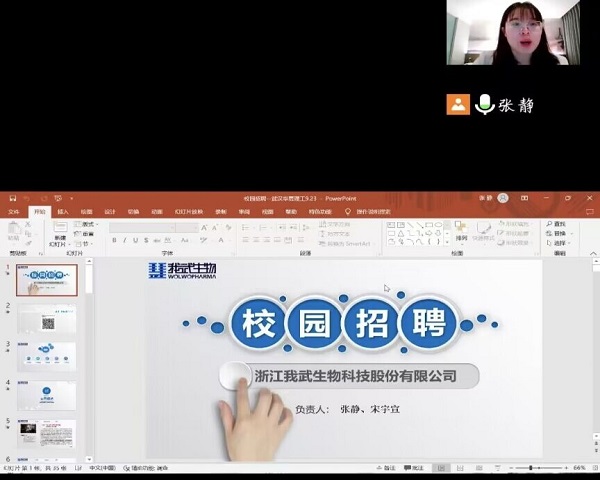Select slide 1 thumbnail in the slide panel
This screenshot has width=600, height=480.
[47, 280]
